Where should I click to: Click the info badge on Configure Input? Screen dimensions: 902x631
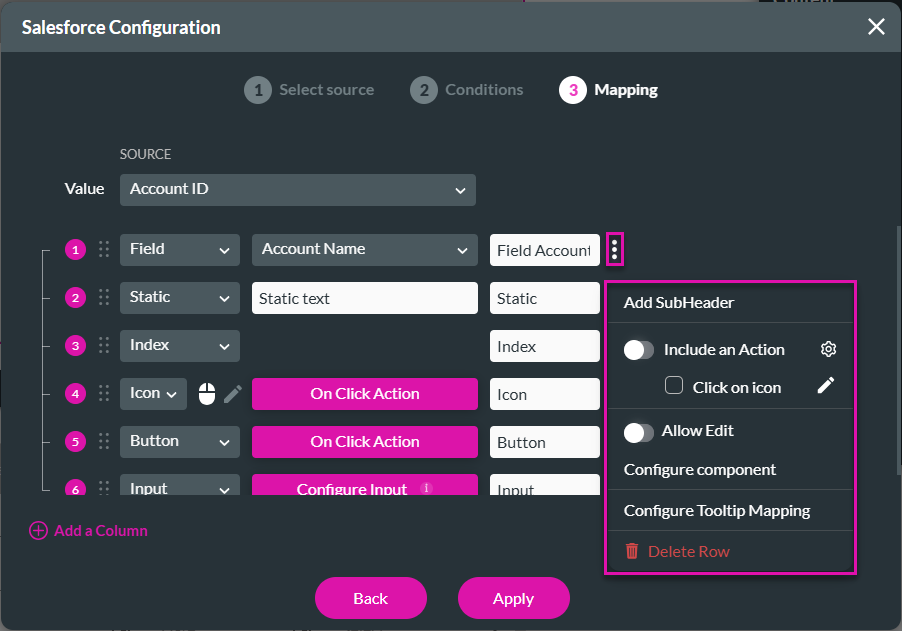point(426,488)
